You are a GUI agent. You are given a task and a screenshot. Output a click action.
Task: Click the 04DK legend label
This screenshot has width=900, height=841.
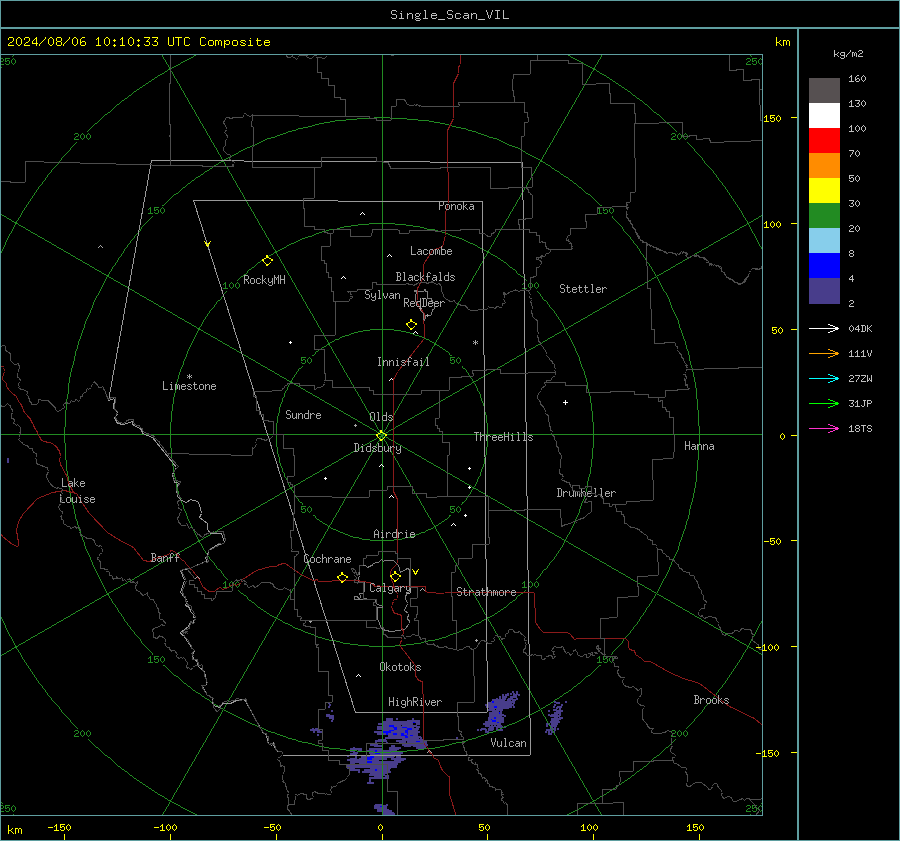coord(860,329)
